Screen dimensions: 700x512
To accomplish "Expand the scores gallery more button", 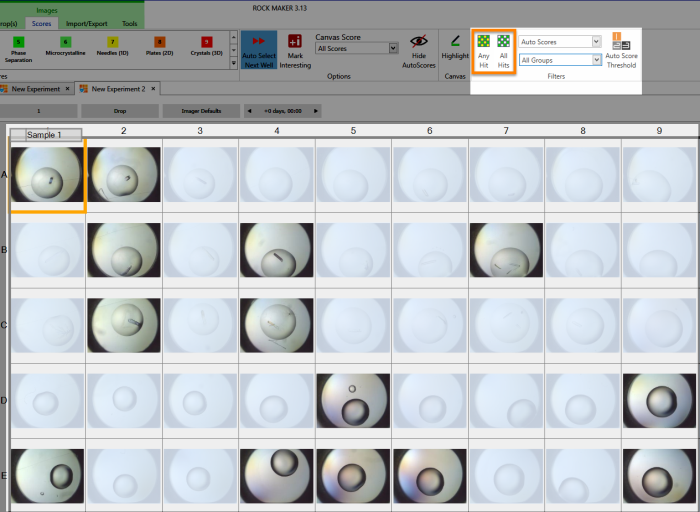I will click(233, 63).
